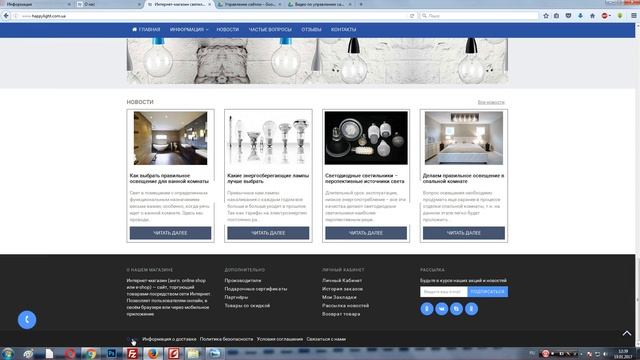Open FileZilla from the taskbar
The height and width of the screenshot is (360, 640).
(x=132, y=353)
